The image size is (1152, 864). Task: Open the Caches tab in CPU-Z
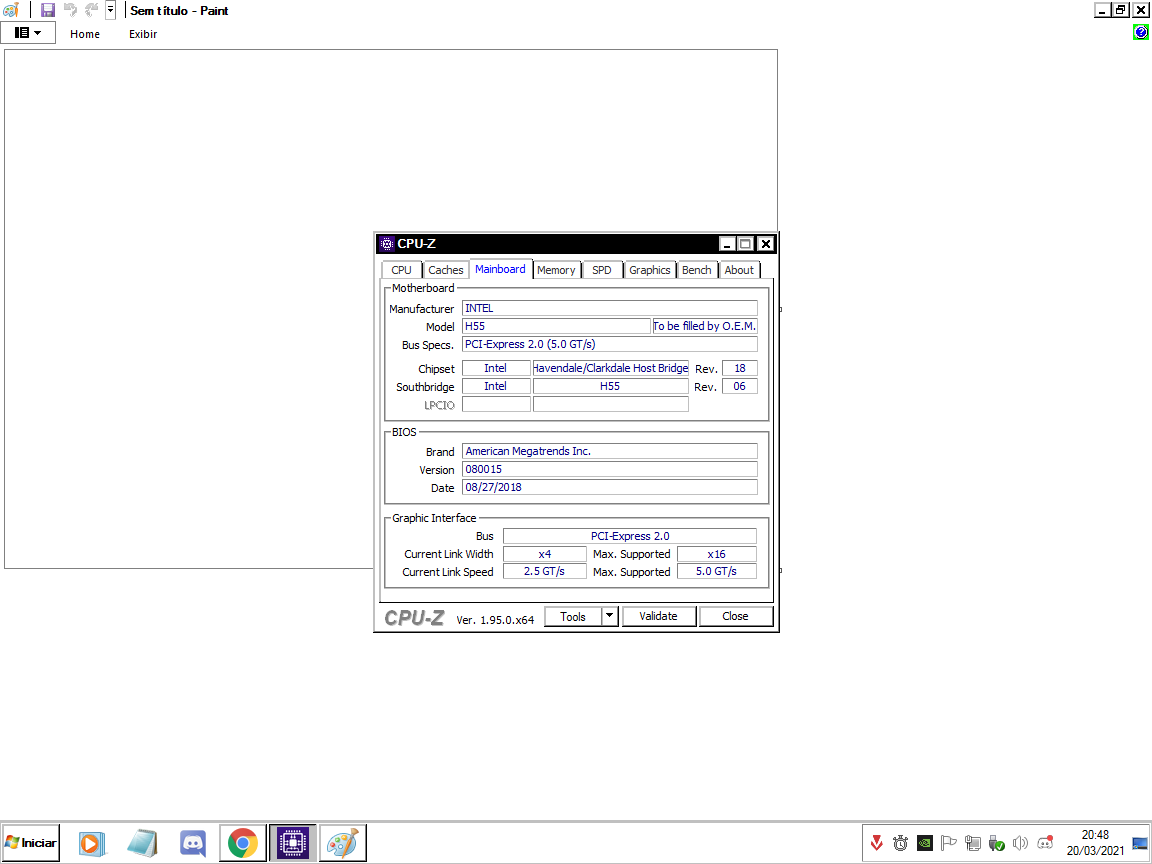[446, 270]
